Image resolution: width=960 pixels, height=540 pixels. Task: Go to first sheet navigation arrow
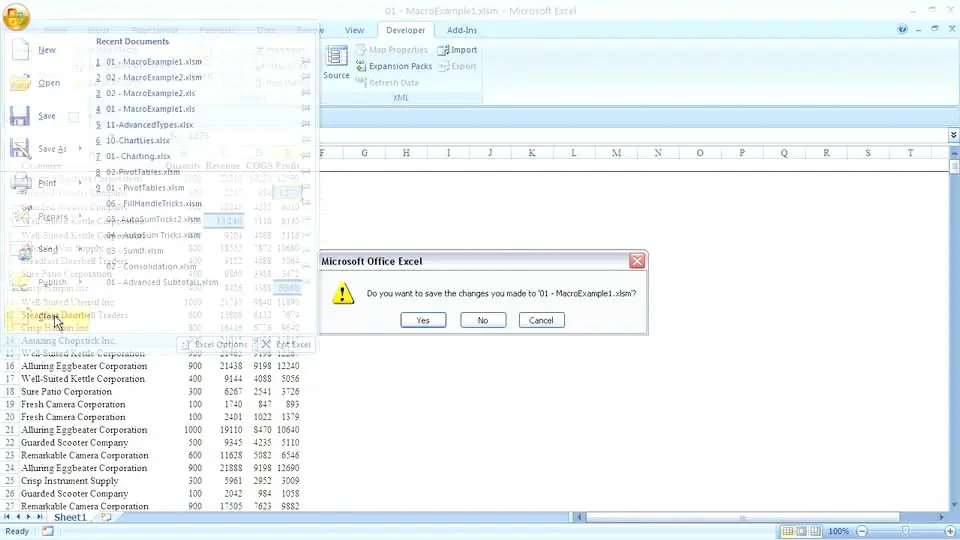pos(7,517)
